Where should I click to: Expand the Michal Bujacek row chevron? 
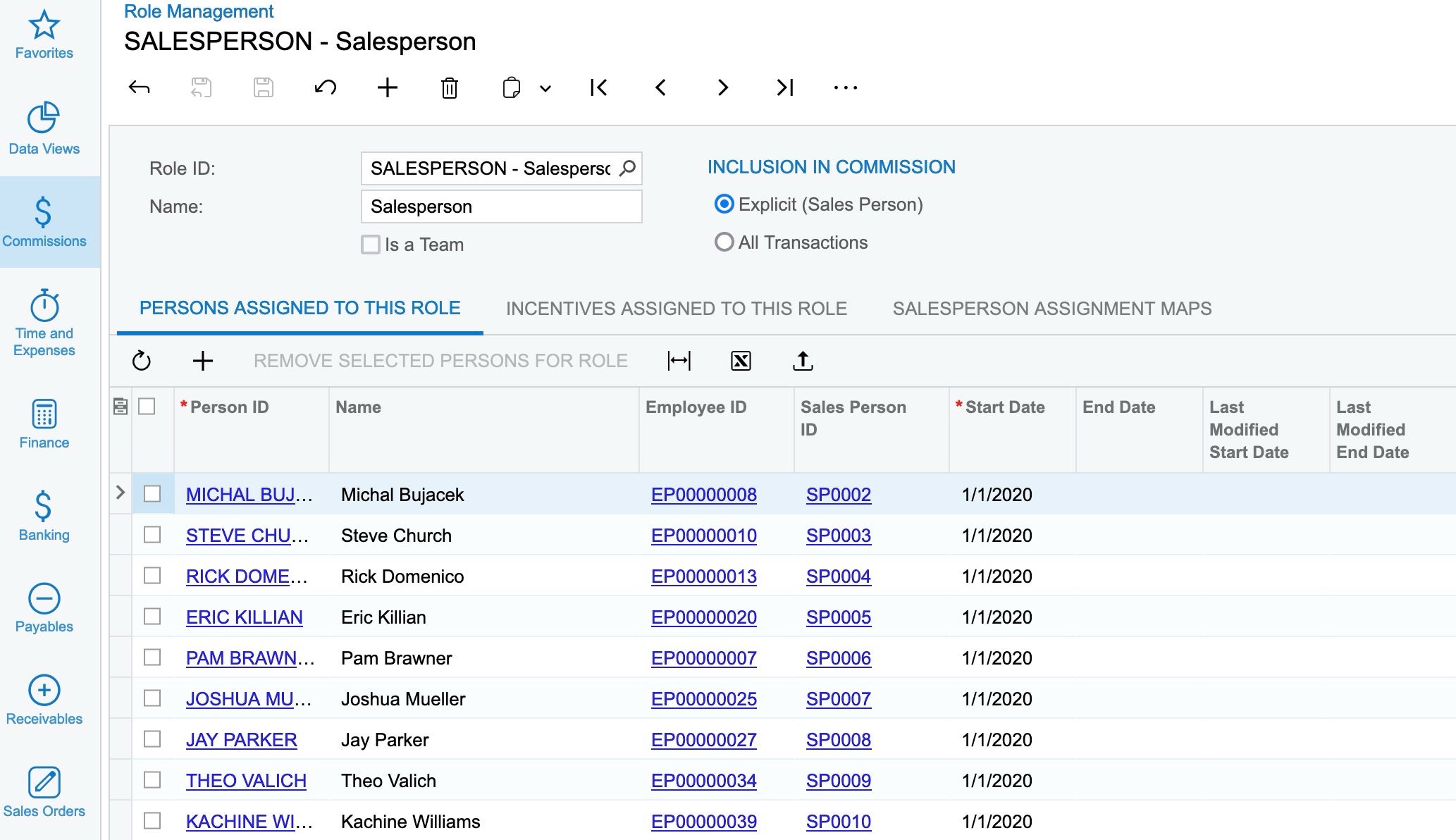pyautogui.click(x=120, y=493)
